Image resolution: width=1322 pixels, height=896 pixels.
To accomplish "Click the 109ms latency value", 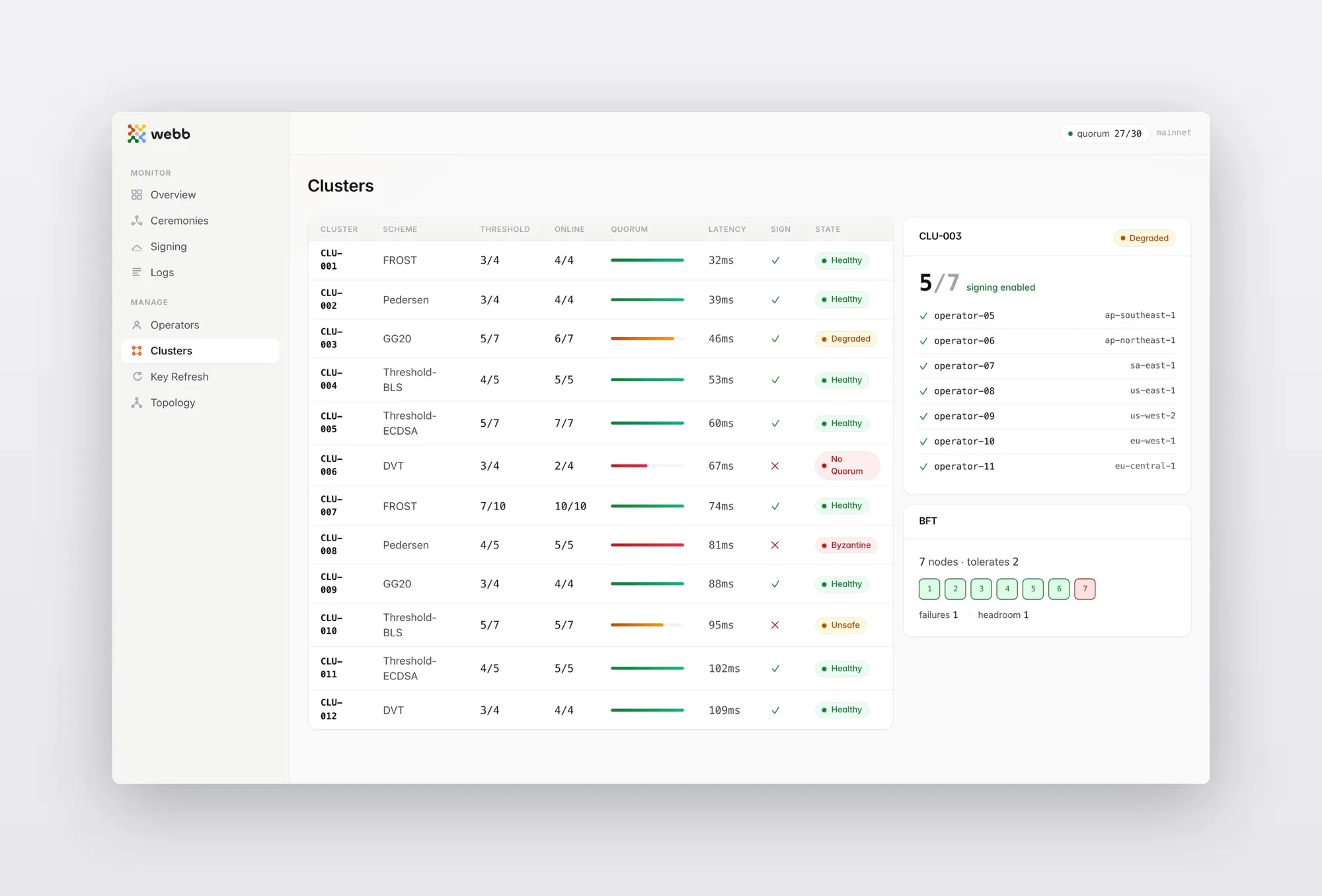I will pos(724,710).
